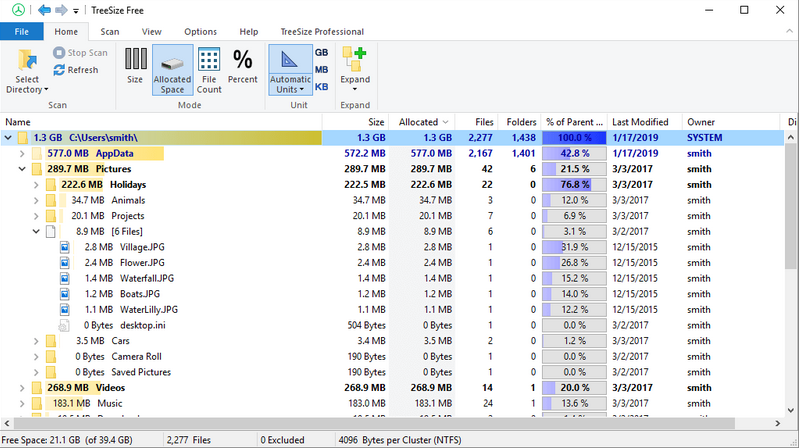The height and width of the screenshot is (448, 799).
Task: Open the Select Directory button
Action: 27,71
